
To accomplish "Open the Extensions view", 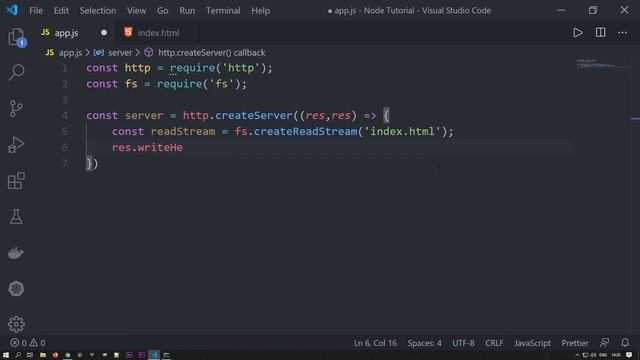I will tap(16, 180).
